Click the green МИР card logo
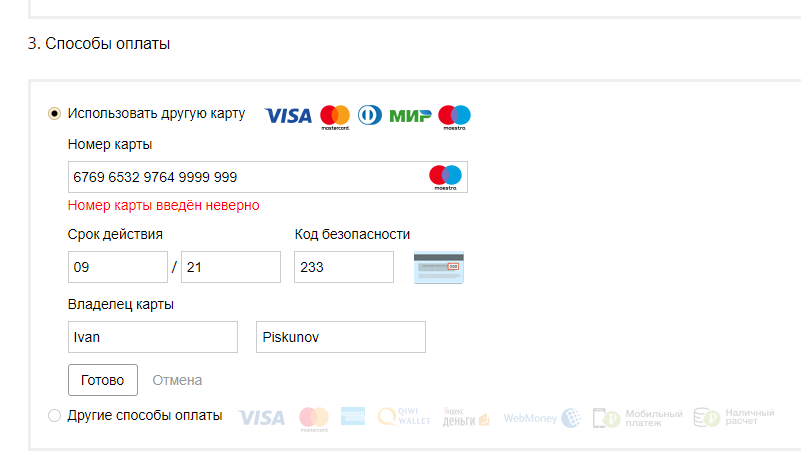 point(410,116)
